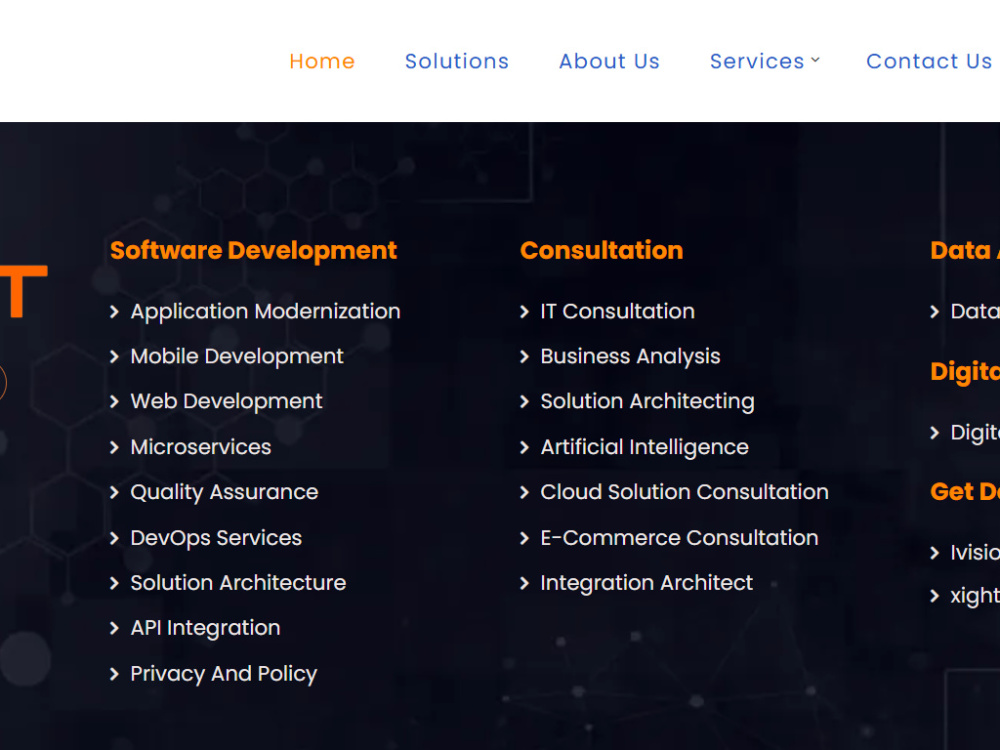
Task: Open Microservices link
Action: [201, 447]
